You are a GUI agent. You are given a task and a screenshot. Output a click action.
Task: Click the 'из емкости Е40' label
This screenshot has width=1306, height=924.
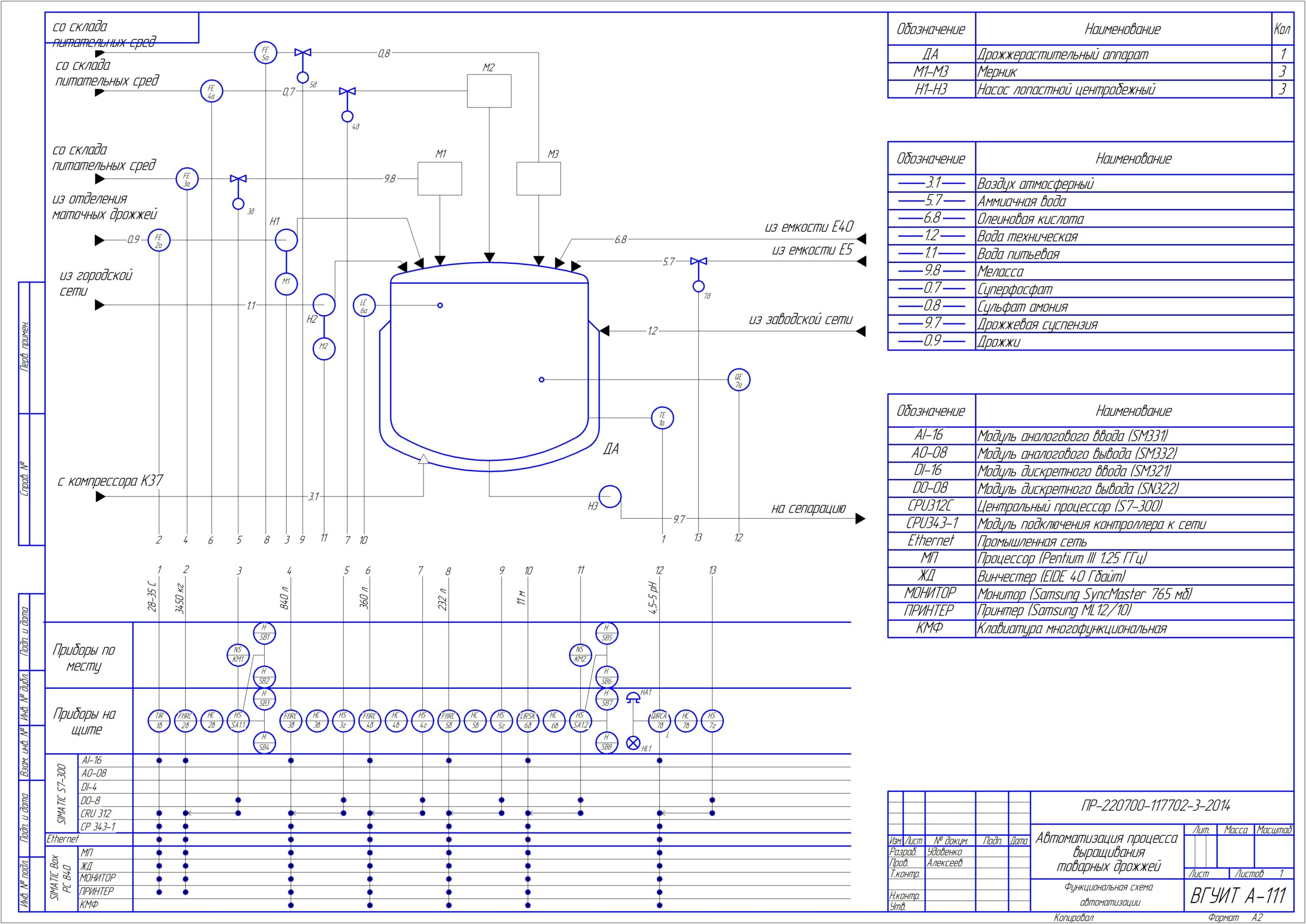[809, 227]
